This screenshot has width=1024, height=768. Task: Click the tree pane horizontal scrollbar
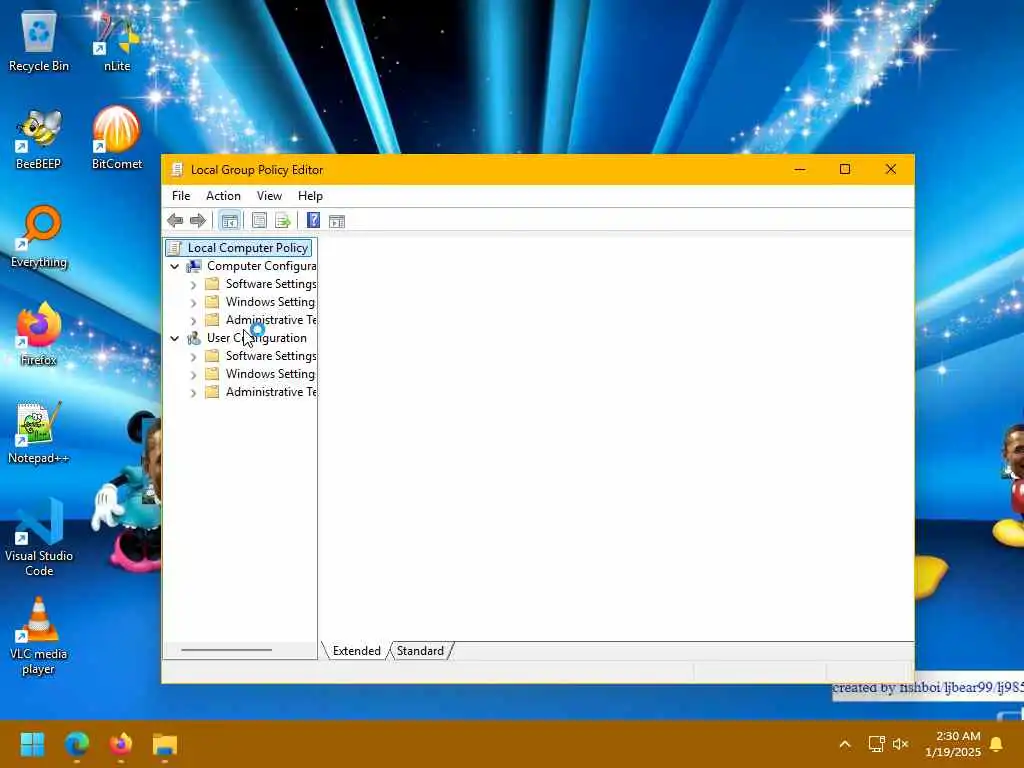(x=226, y=650)
